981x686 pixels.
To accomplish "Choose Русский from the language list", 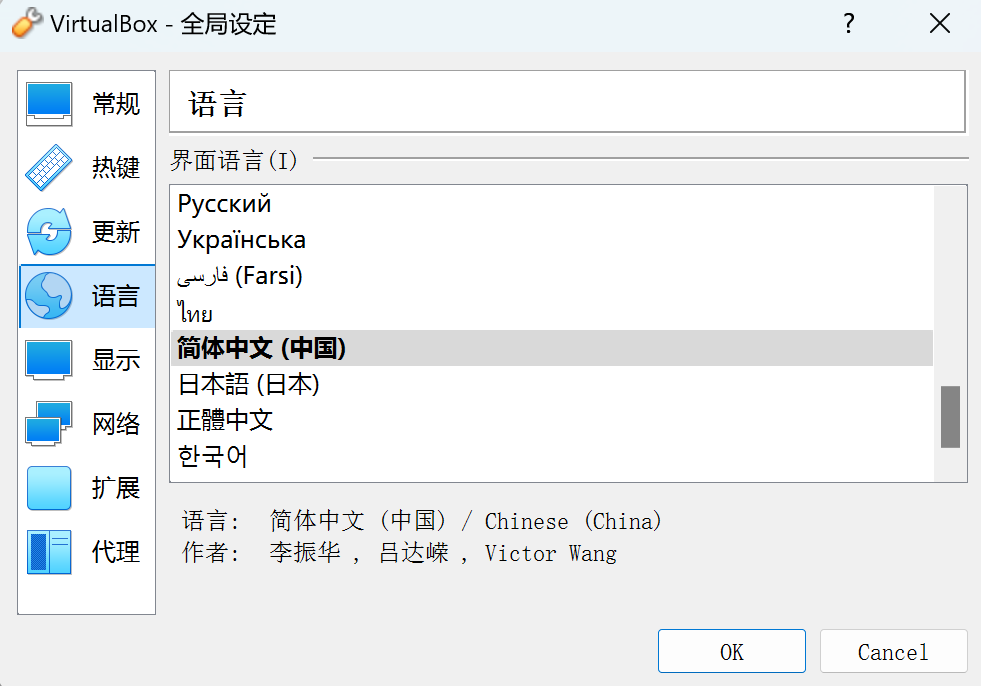I will coord(552,204).
